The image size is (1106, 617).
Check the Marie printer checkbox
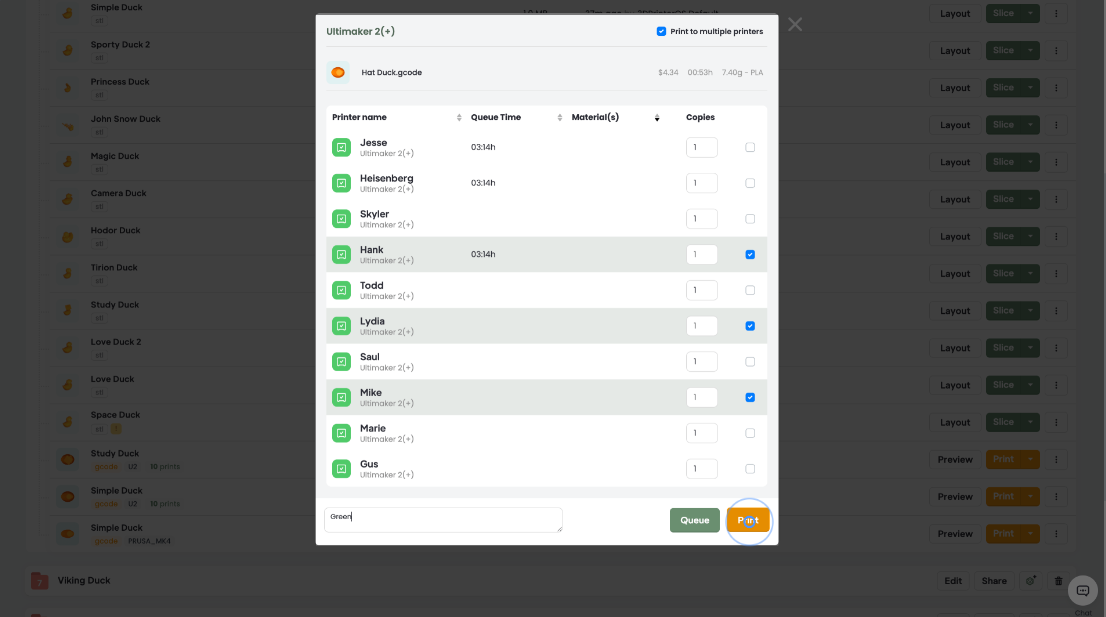tap(750, 433)
